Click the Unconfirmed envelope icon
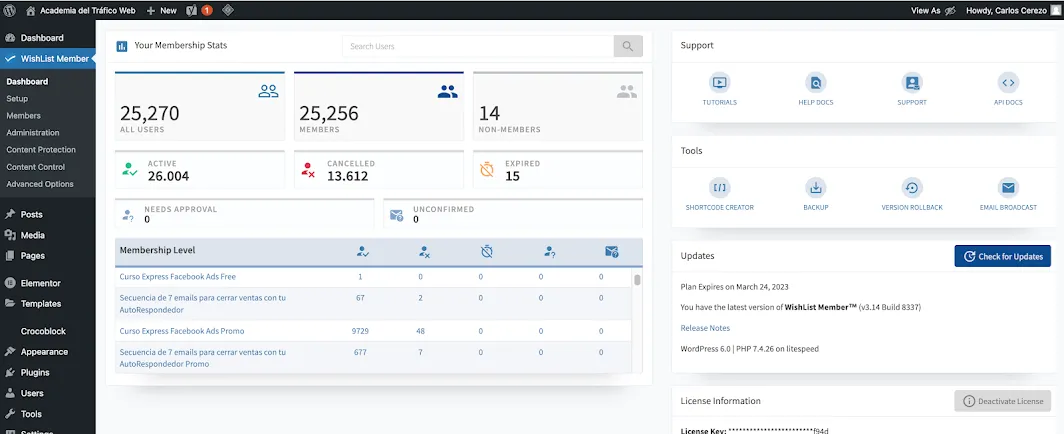The width and height of the screenshot is (1064, 434). tap(397, 216)
